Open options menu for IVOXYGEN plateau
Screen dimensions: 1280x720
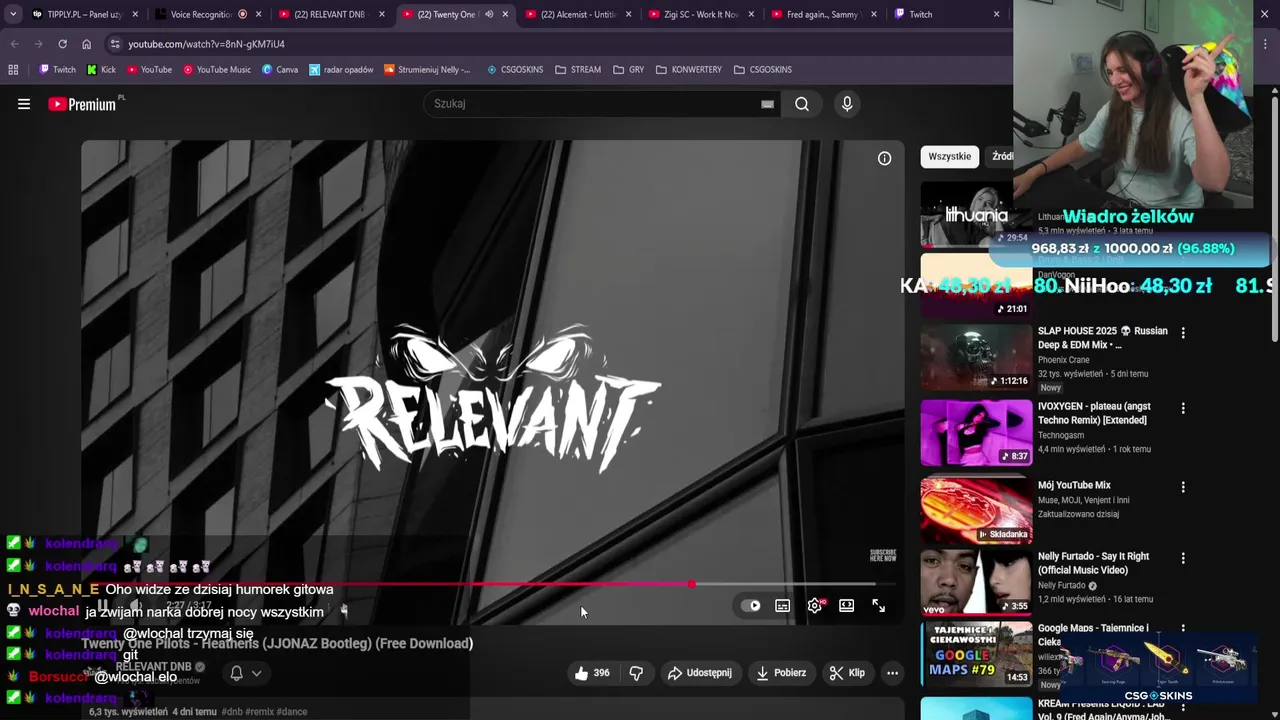pyautogui.click(x=1183, y=408)
